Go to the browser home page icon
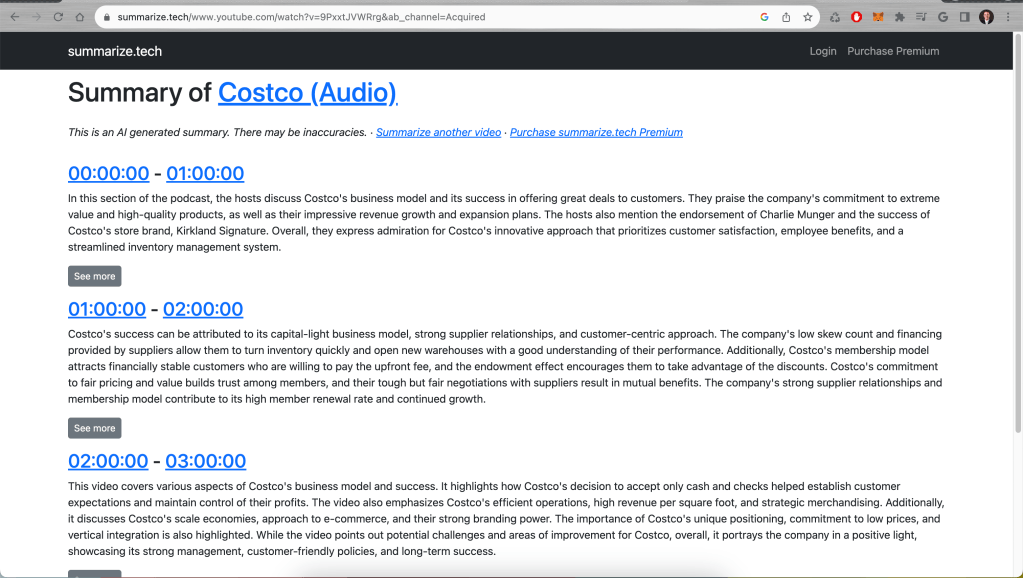This screenshot has height=578, width=1023. 79,17
